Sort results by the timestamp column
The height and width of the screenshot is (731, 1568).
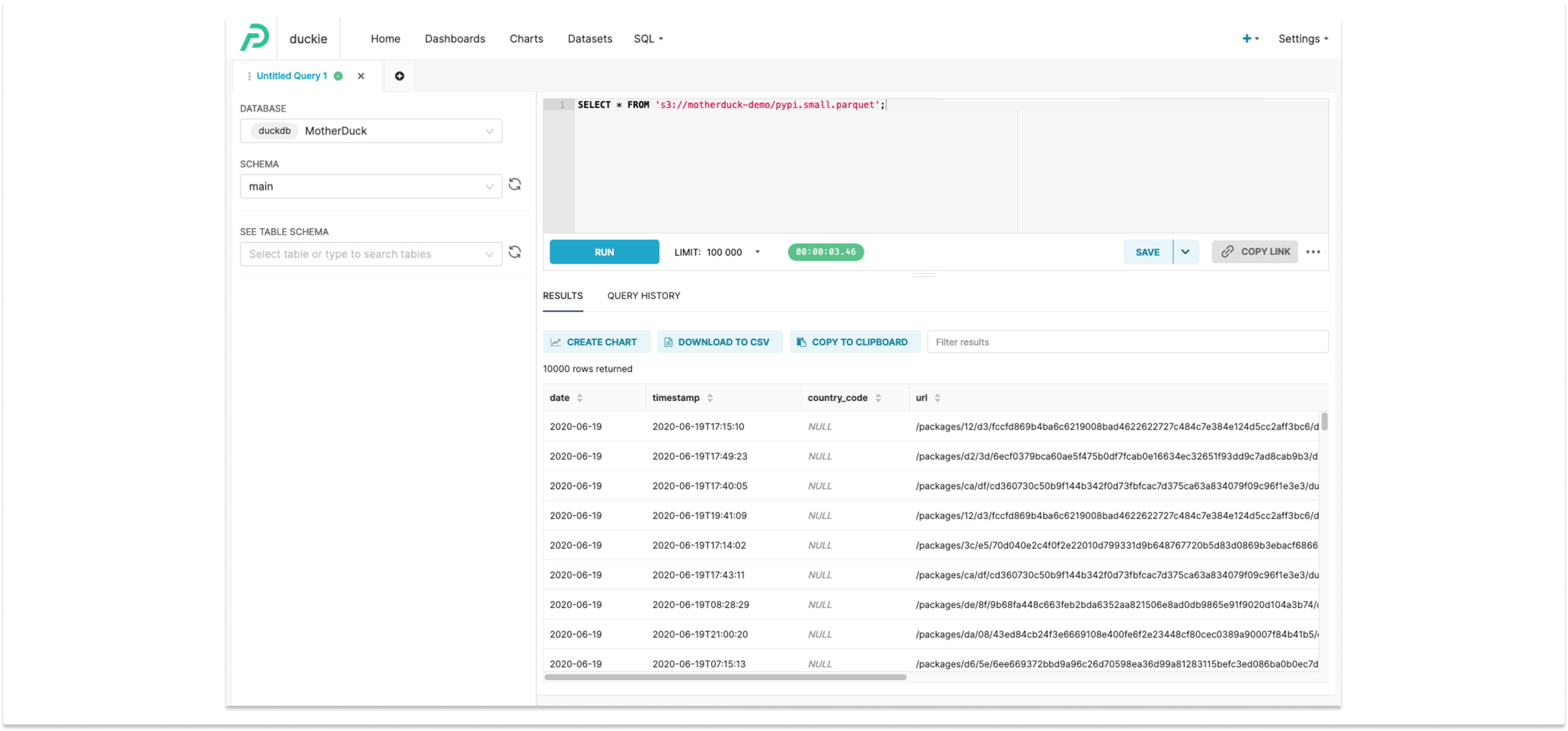710,398
